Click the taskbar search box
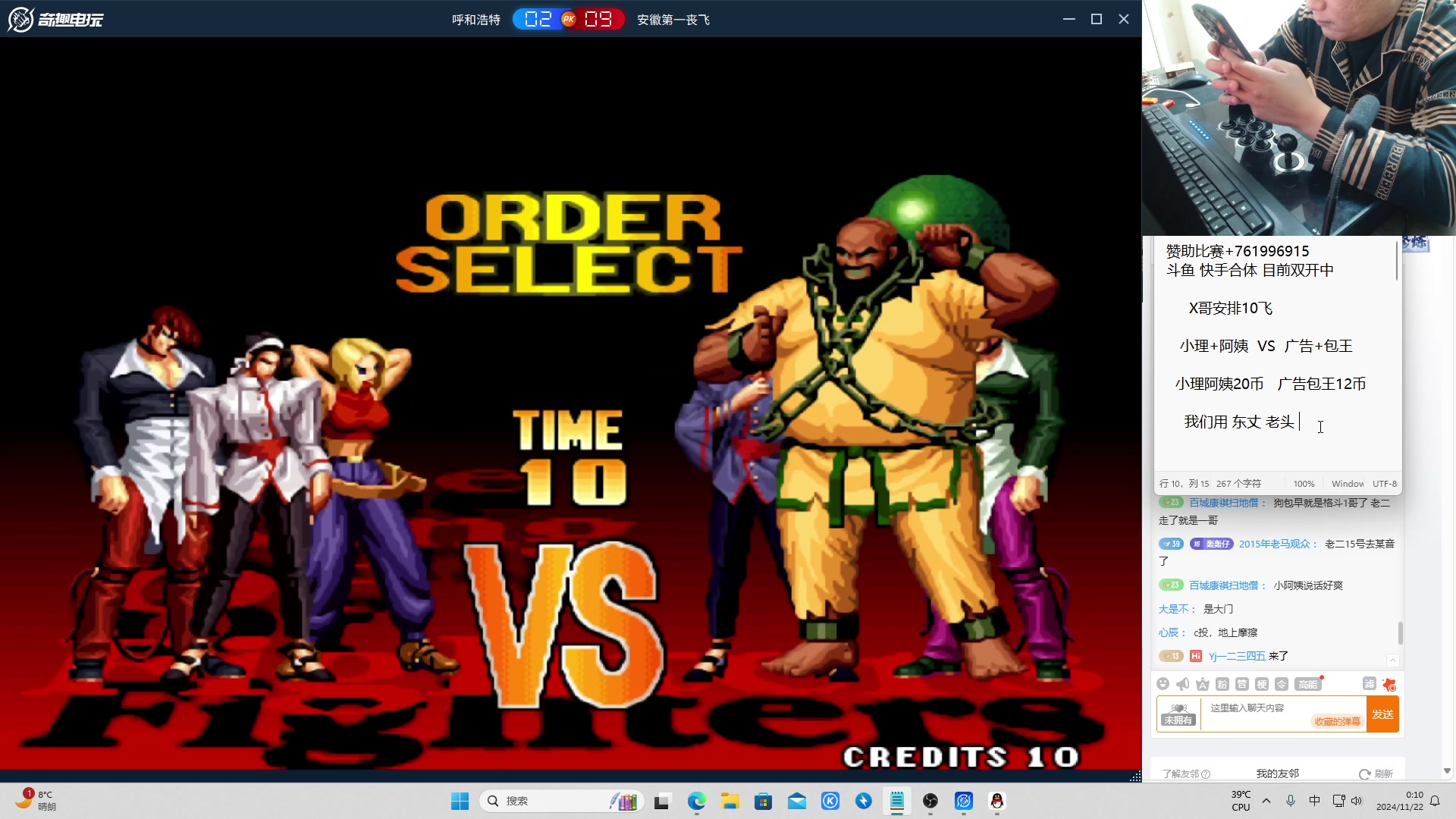This screenshot has width=1456, height=819. click(x=562, y=801)
